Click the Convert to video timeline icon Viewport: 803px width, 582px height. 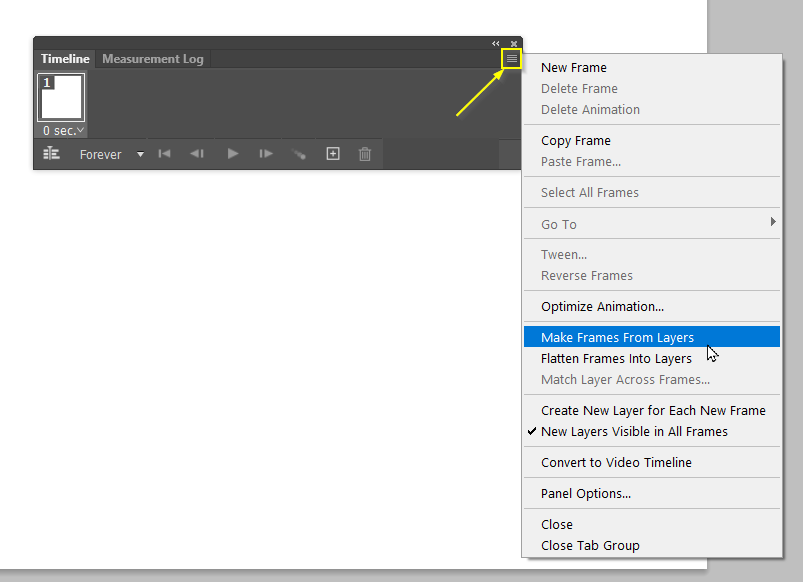click(x=51, y=153)
